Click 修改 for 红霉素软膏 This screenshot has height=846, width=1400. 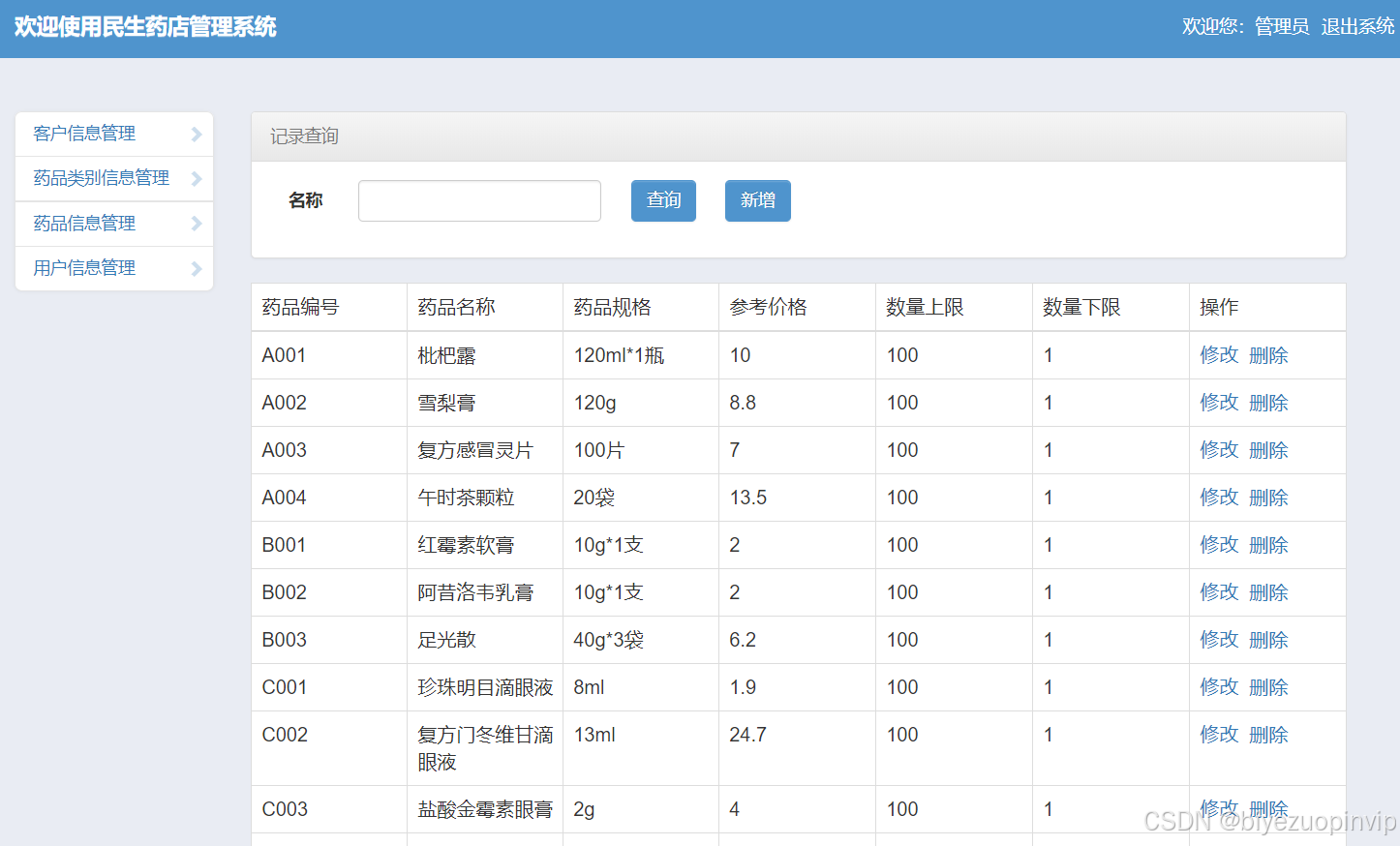coord(1219,545)
